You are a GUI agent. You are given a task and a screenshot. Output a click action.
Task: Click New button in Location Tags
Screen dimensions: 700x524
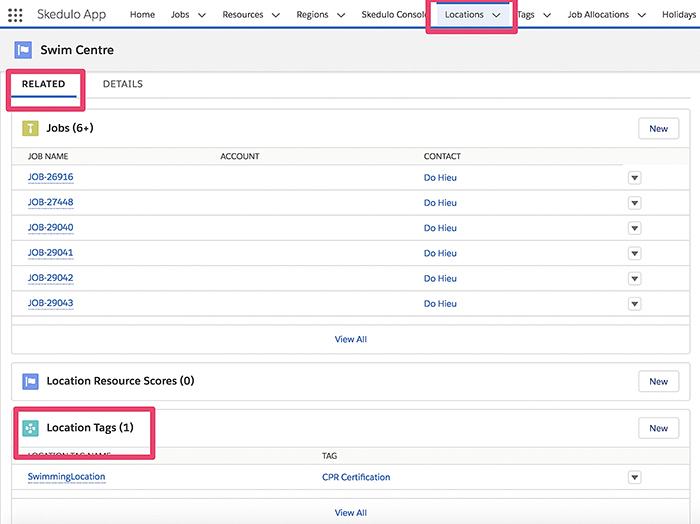pyautogui.click(x=658, y=428)
